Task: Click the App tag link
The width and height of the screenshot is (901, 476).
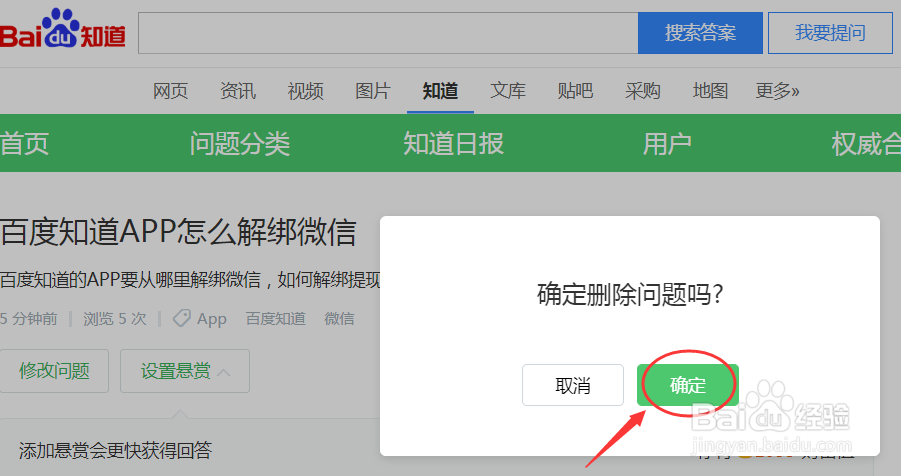Action: pos(212,318)
